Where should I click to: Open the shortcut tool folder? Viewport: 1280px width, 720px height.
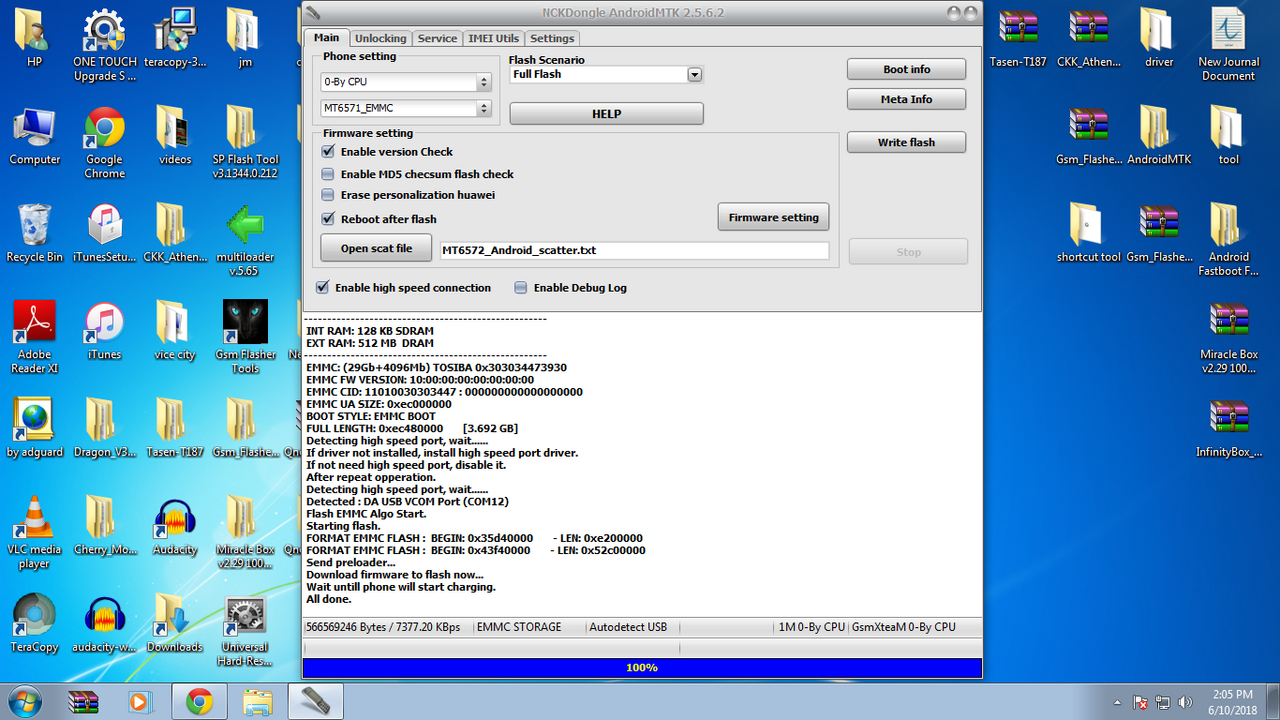coord(1088,234)
